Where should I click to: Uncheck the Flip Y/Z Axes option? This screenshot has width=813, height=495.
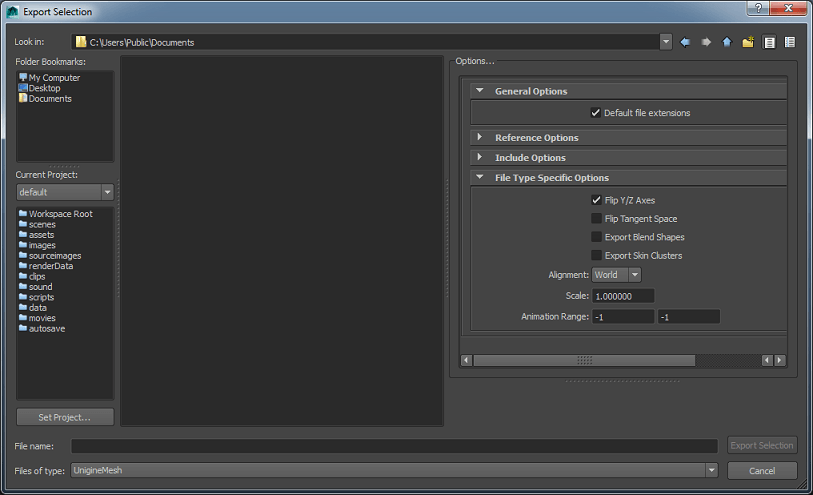point(596,200)
